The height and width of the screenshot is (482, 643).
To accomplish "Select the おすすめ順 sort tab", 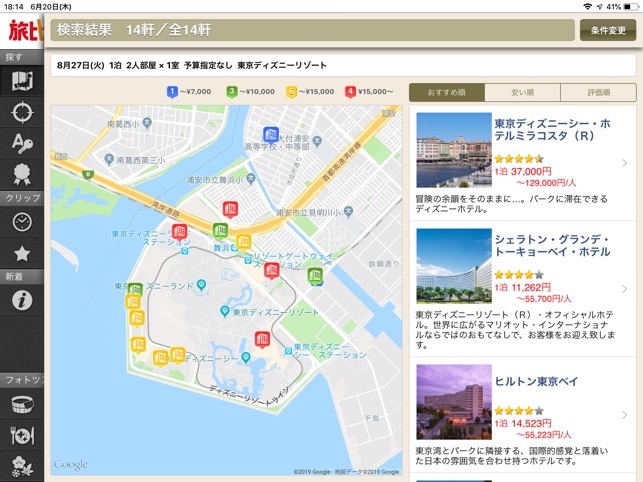I will click(x=447, y=93).
